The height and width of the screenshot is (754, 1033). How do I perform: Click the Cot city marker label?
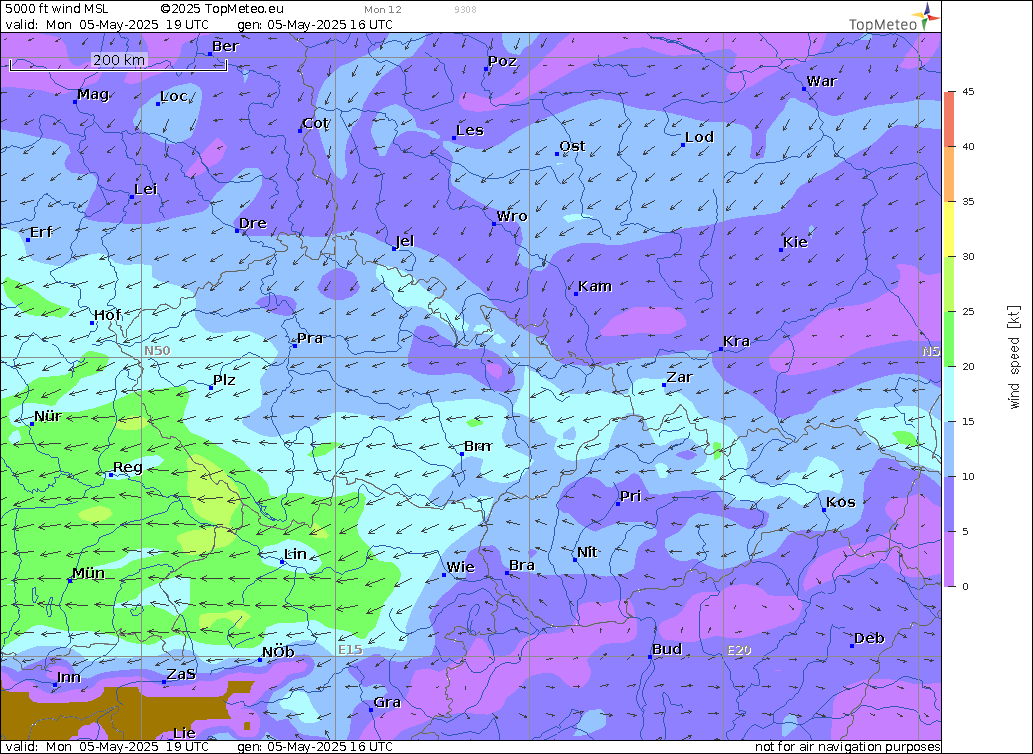(315, 123)
